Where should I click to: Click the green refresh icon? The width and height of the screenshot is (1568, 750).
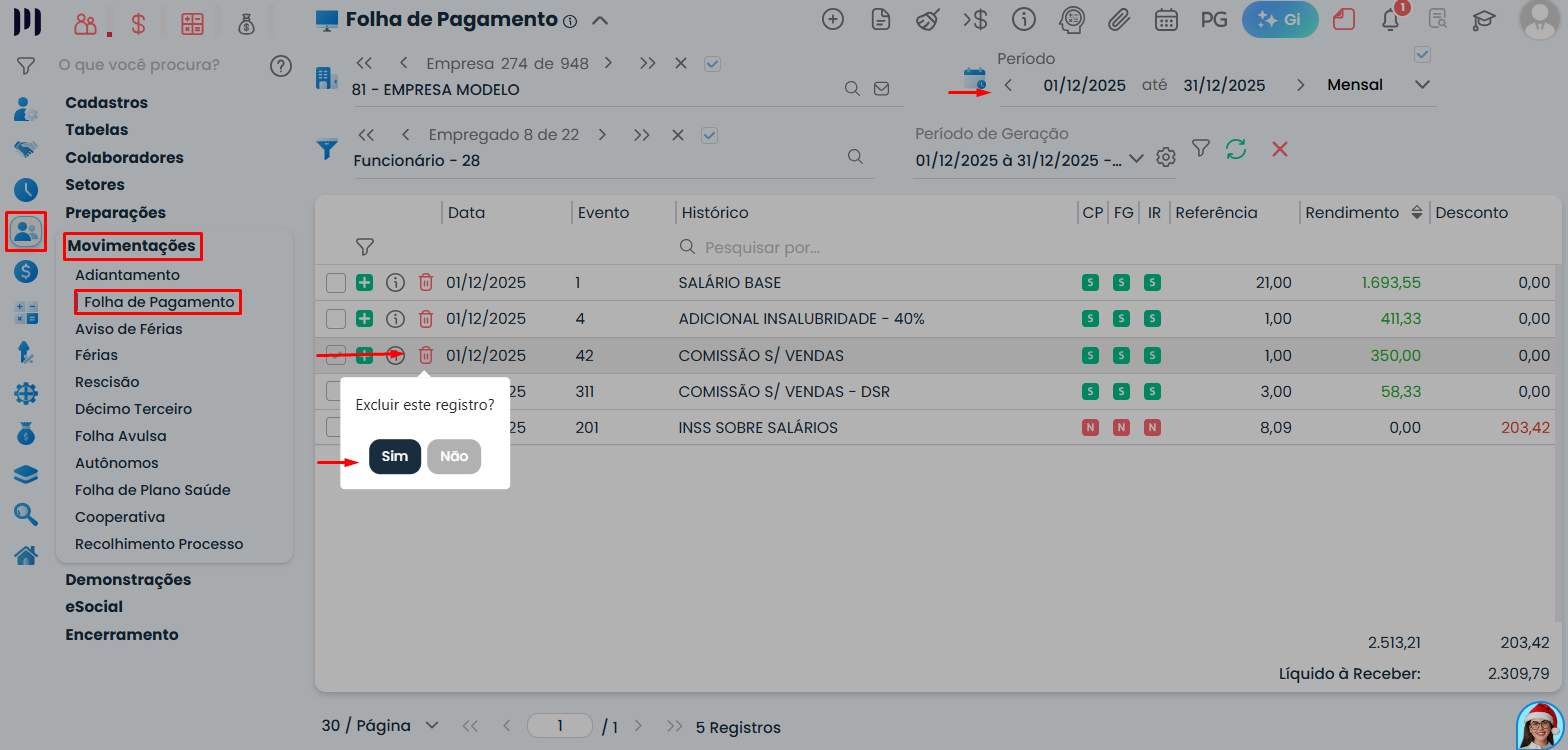1236,149
